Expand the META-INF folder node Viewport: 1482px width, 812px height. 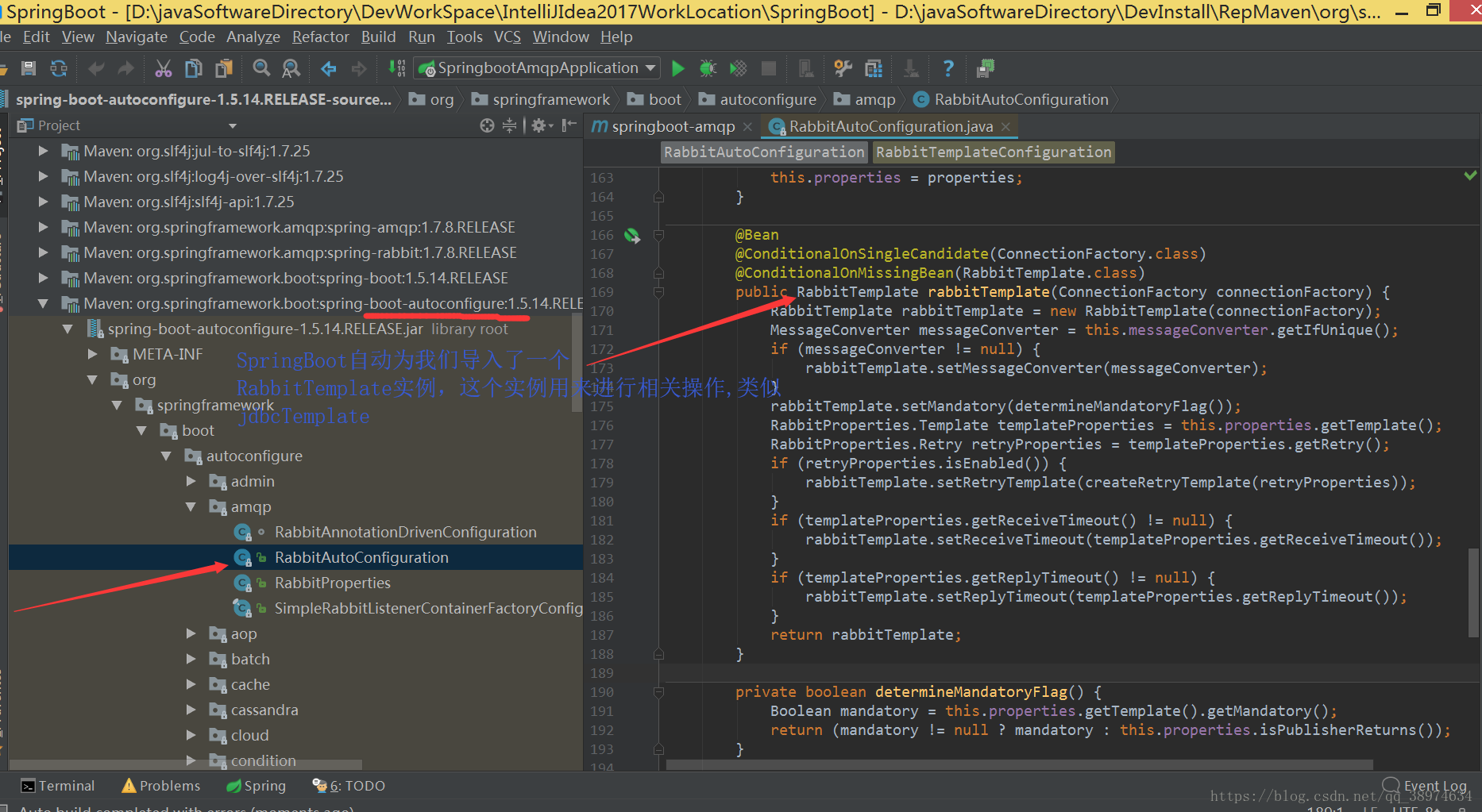pyautogui.click(x=93, y=354)
